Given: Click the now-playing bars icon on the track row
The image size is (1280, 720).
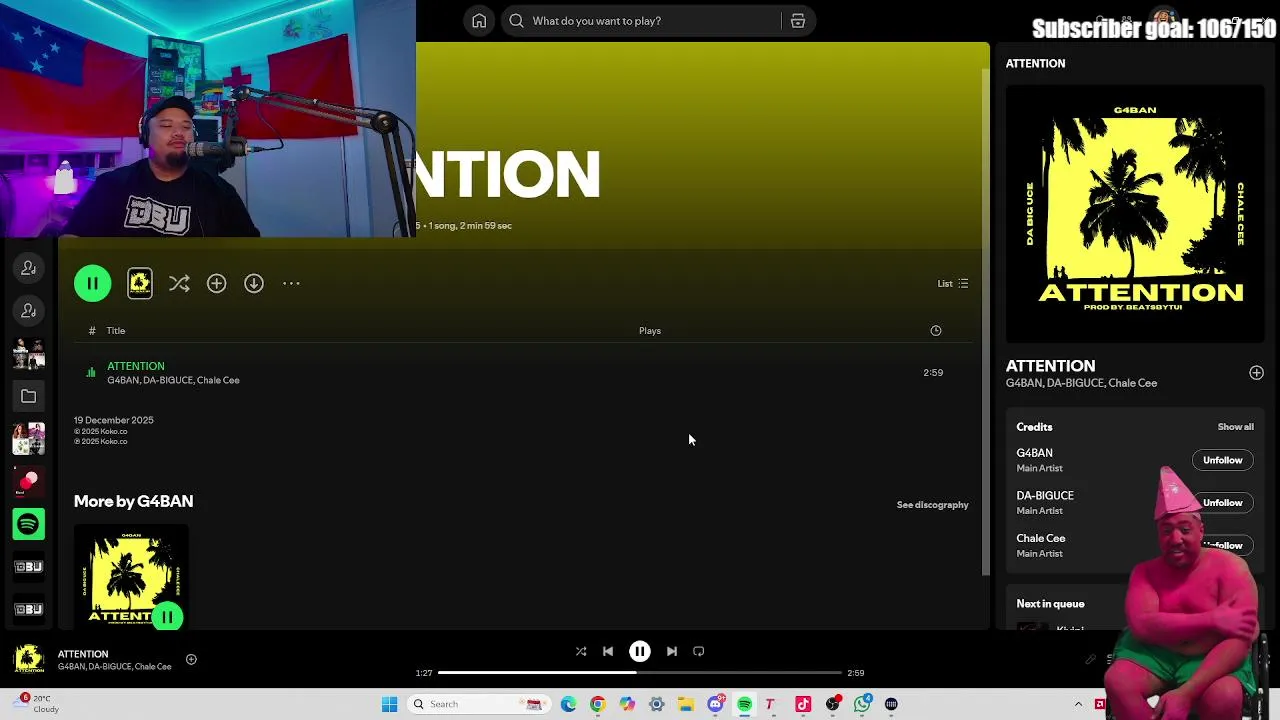Looking at the screenshot, I should pos(91,373).
